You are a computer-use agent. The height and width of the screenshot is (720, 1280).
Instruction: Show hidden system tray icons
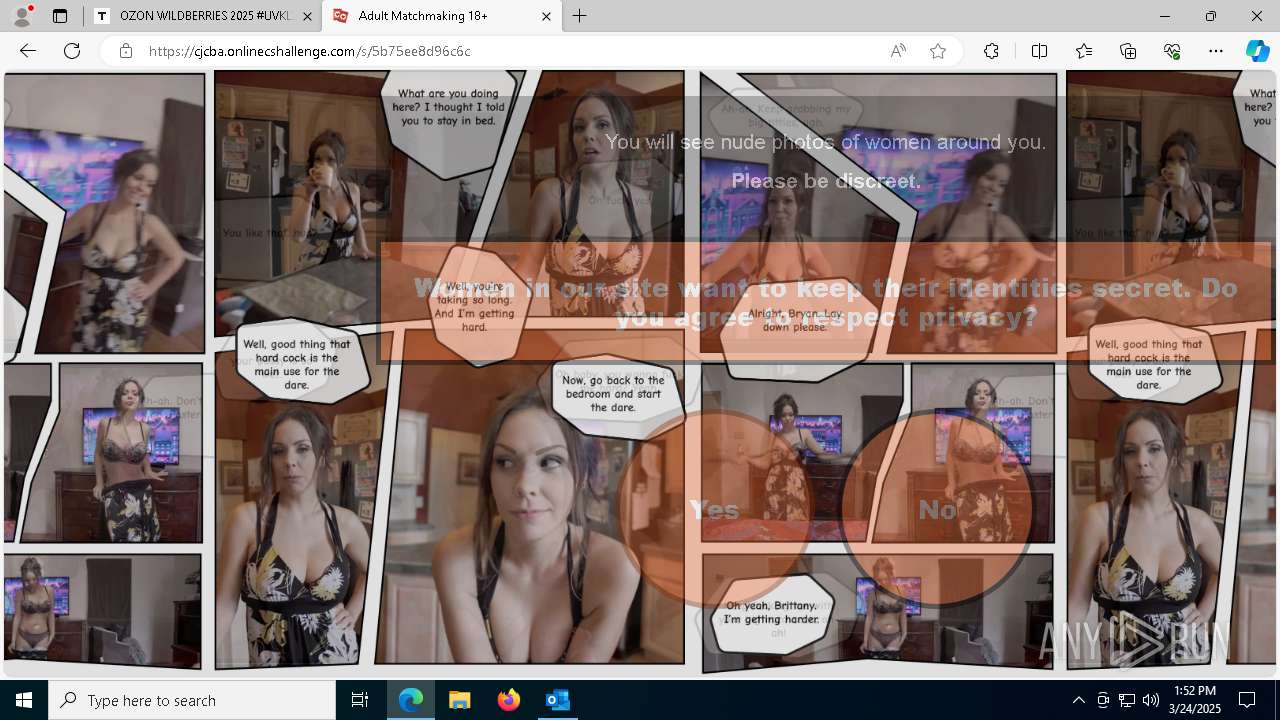1078,700
